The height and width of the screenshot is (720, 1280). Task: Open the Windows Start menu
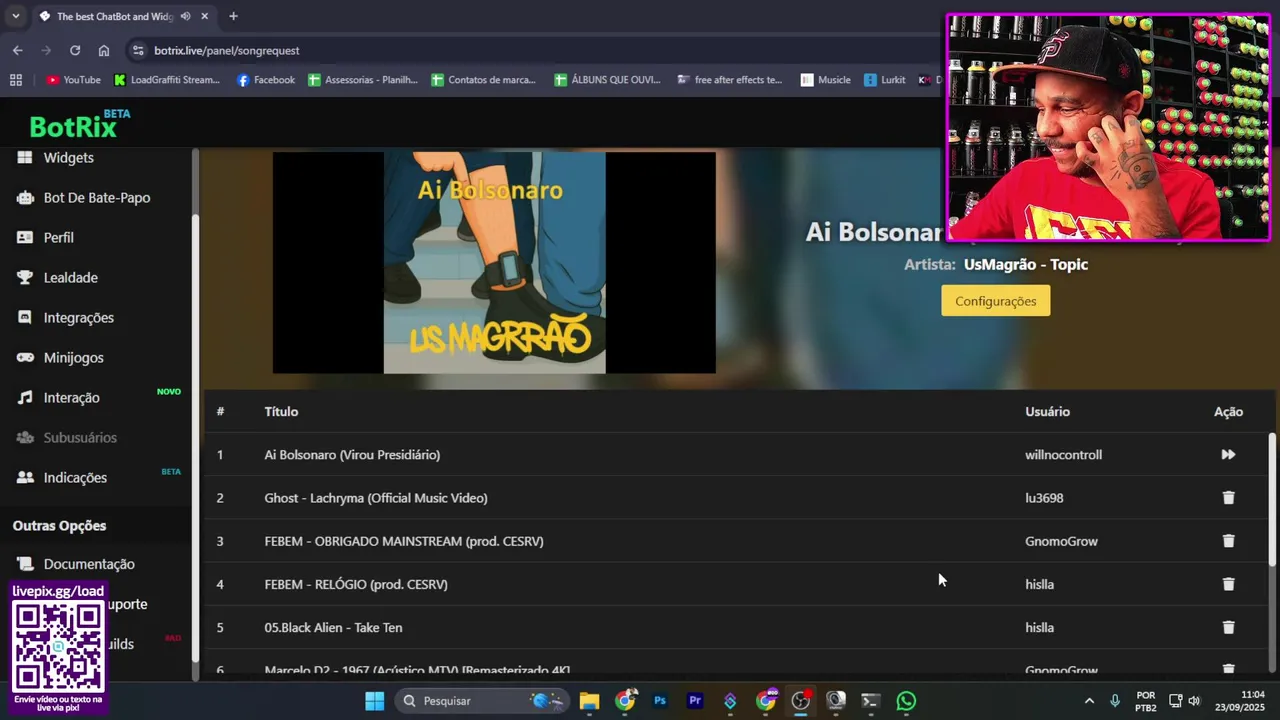[374, 701]
